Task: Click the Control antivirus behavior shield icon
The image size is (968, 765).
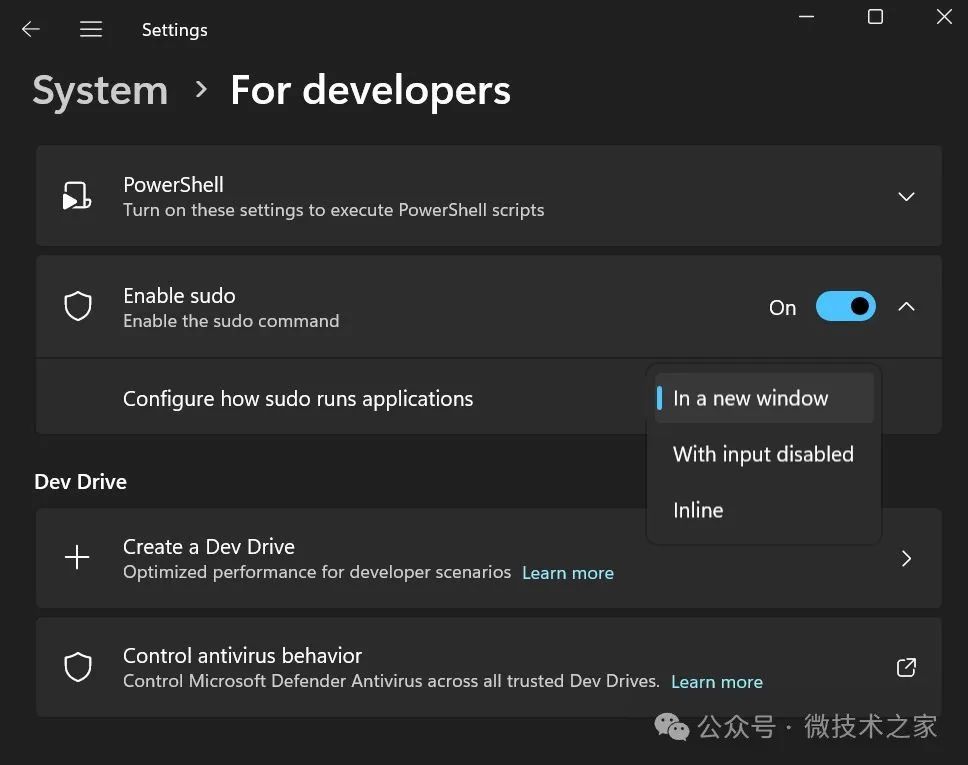Action: (78, 667)
